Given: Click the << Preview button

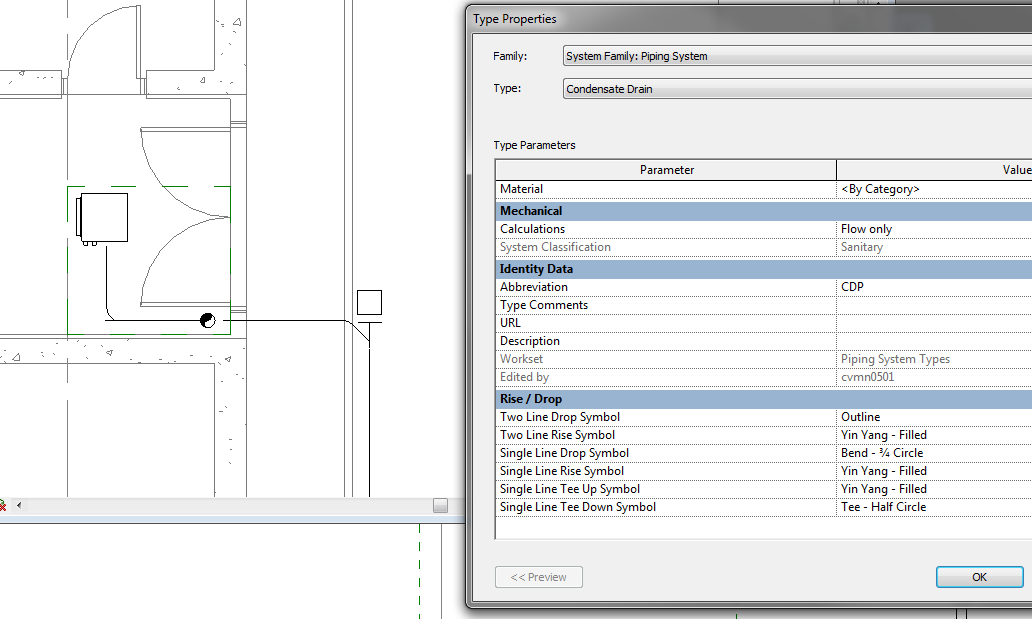Looking at the screenshot, I should [x=539, y=577].
